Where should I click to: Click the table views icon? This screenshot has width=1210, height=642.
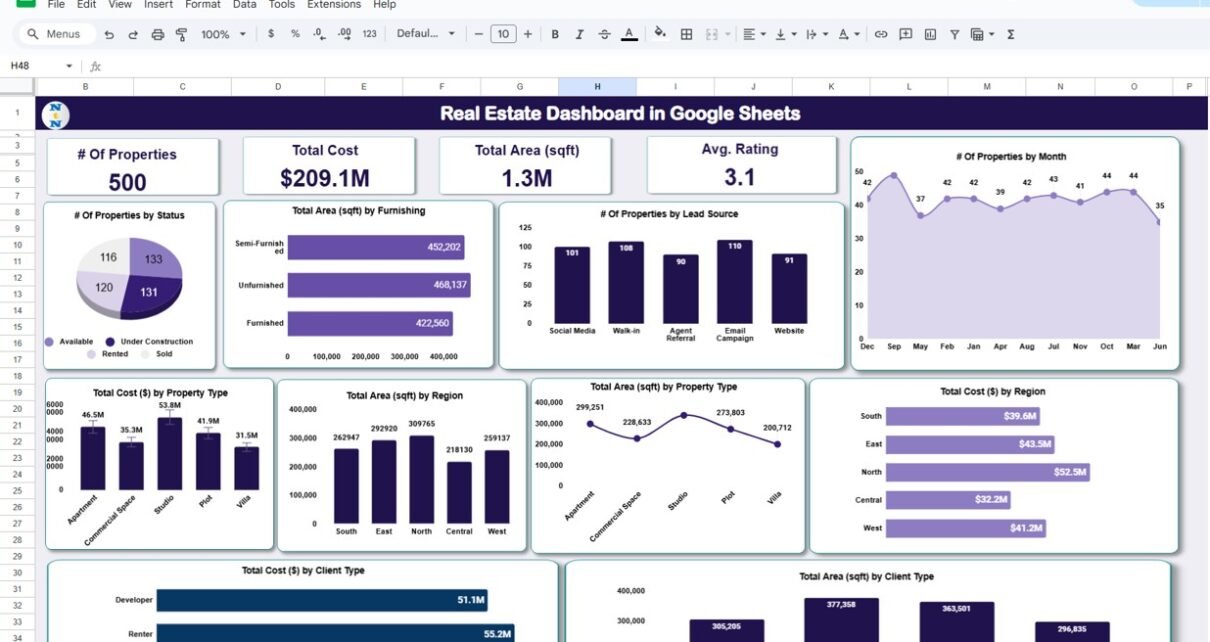(978, 34)
